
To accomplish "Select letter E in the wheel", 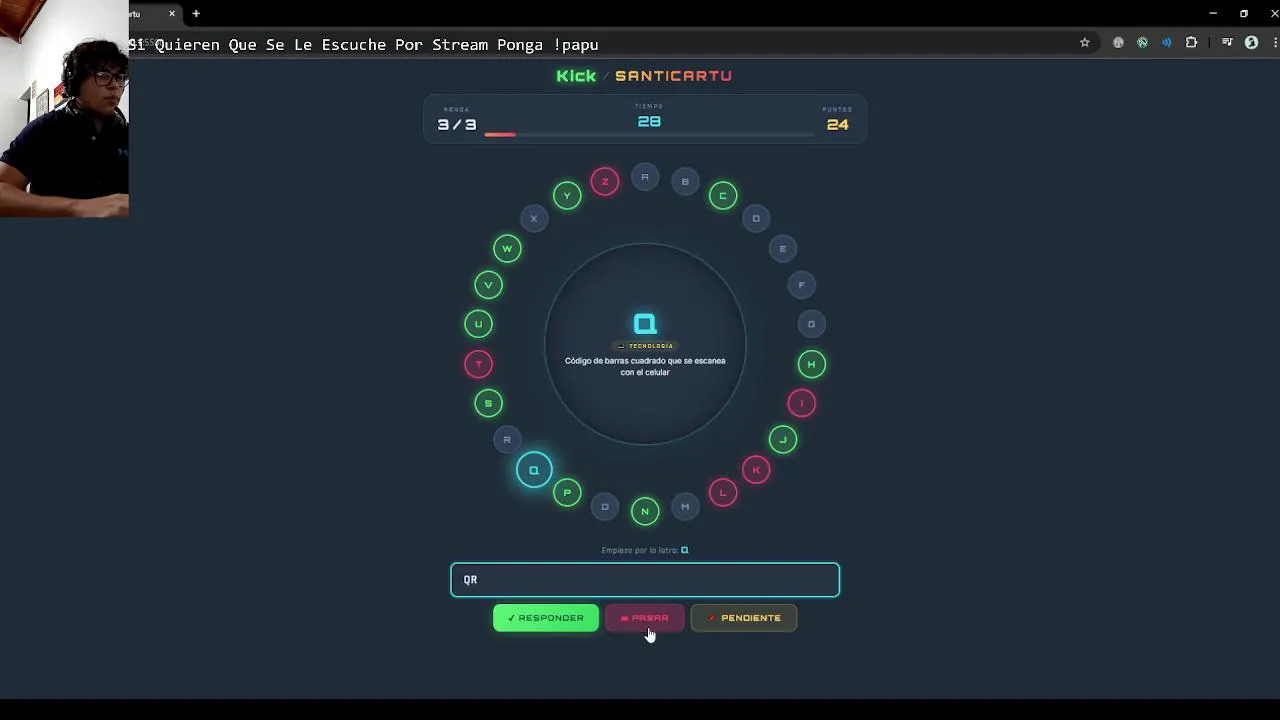I will tap(783, 248).
